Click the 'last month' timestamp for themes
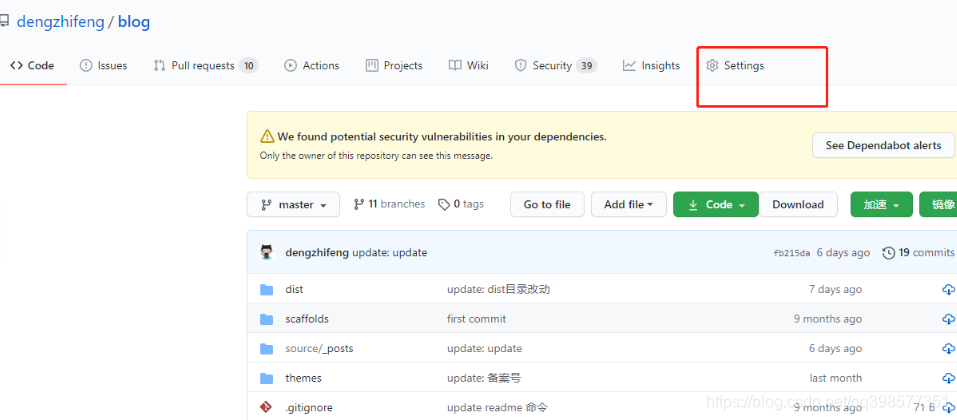Screen dimensions: 957x420 point(836,378)
